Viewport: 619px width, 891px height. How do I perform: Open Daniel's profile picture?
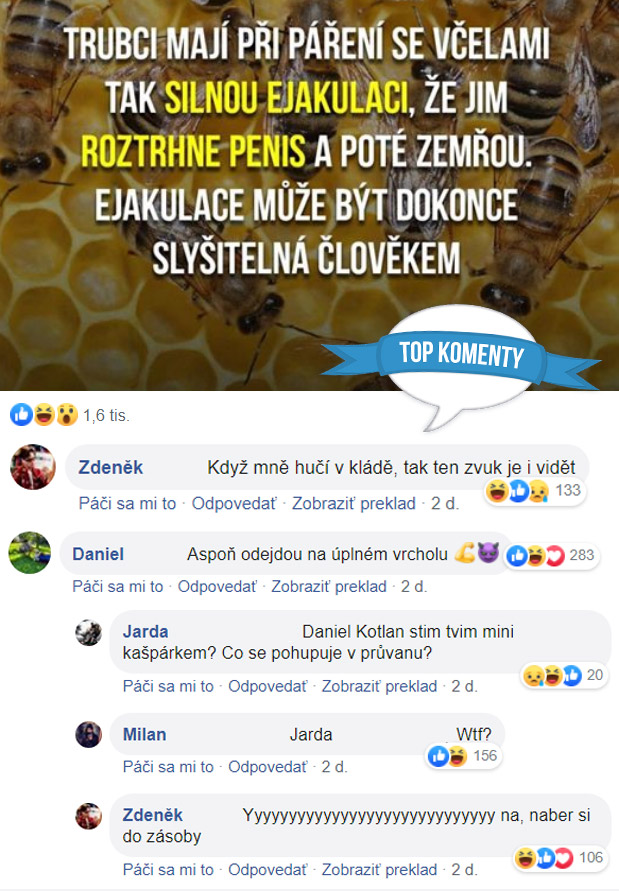point(30,552)
